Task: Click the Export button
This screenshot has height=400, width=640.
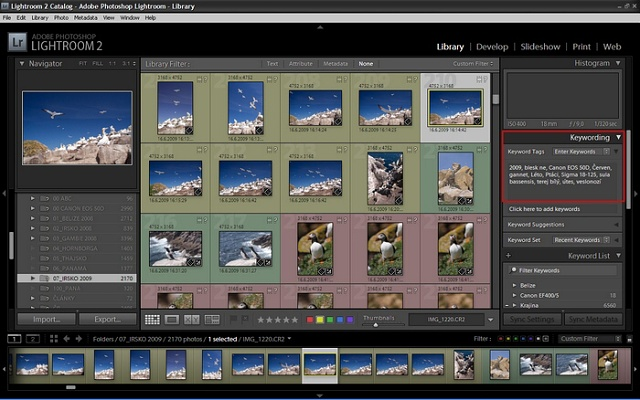Action: (x=107, y=319)
